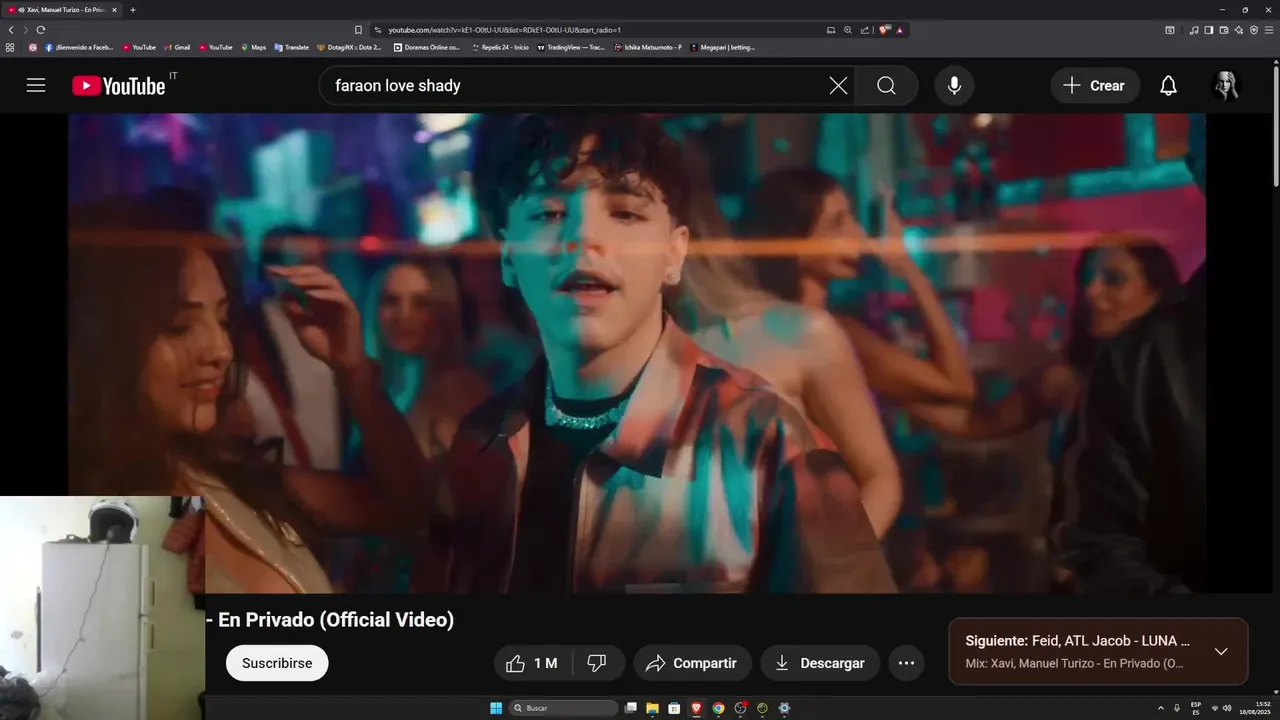Submit search with the magnifier button
This screenshot has height=720, width=1280.
(886, 85)
